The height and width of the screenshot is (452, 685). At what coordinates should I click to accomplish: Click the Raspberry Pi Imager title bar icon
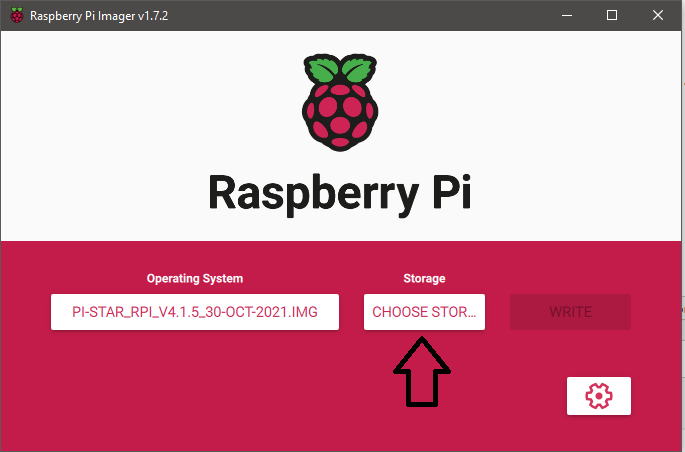coord(16,15)
